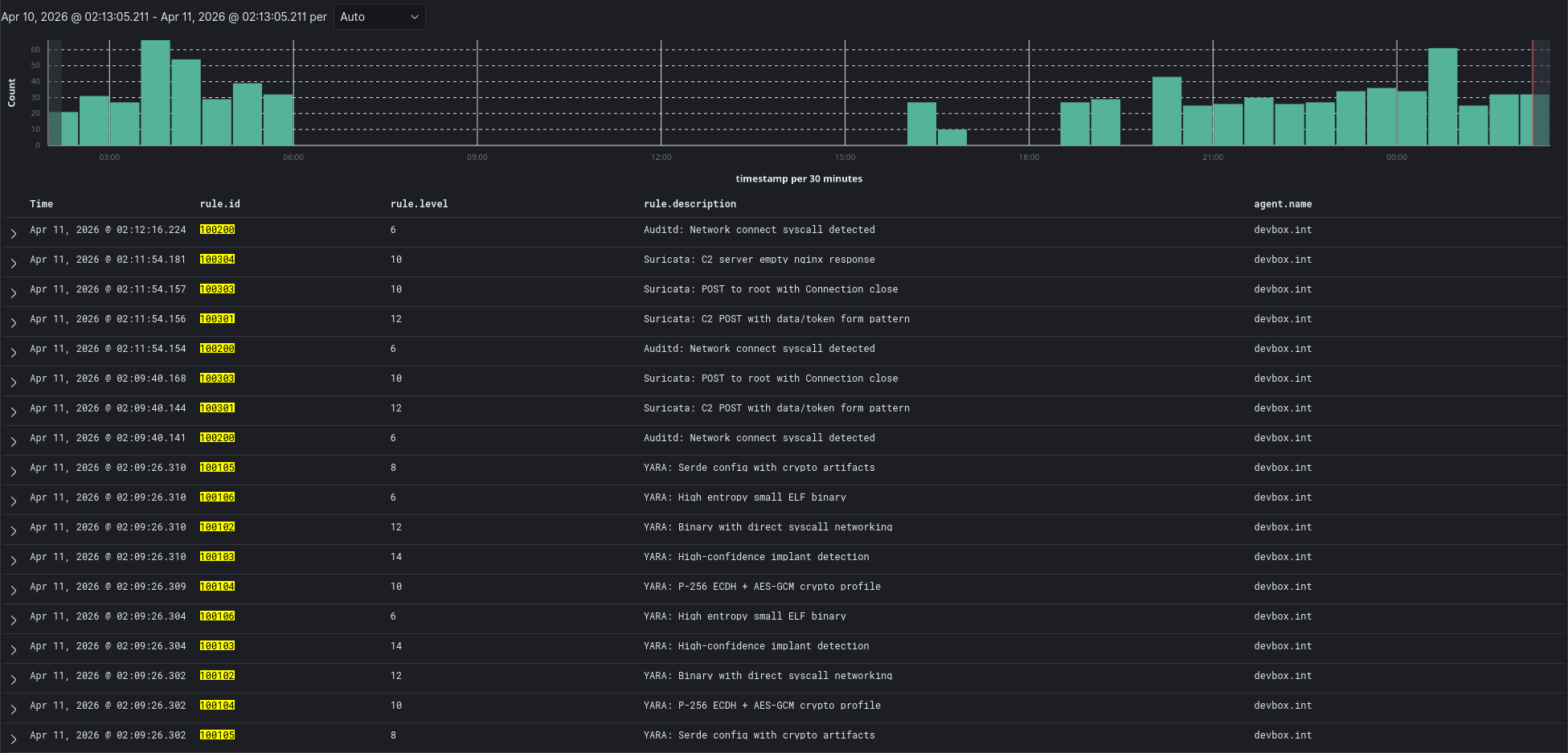Screen dimensions: 1568x753
Task: Click the red time marker at the histogram's right edge
Action: 1533,92
